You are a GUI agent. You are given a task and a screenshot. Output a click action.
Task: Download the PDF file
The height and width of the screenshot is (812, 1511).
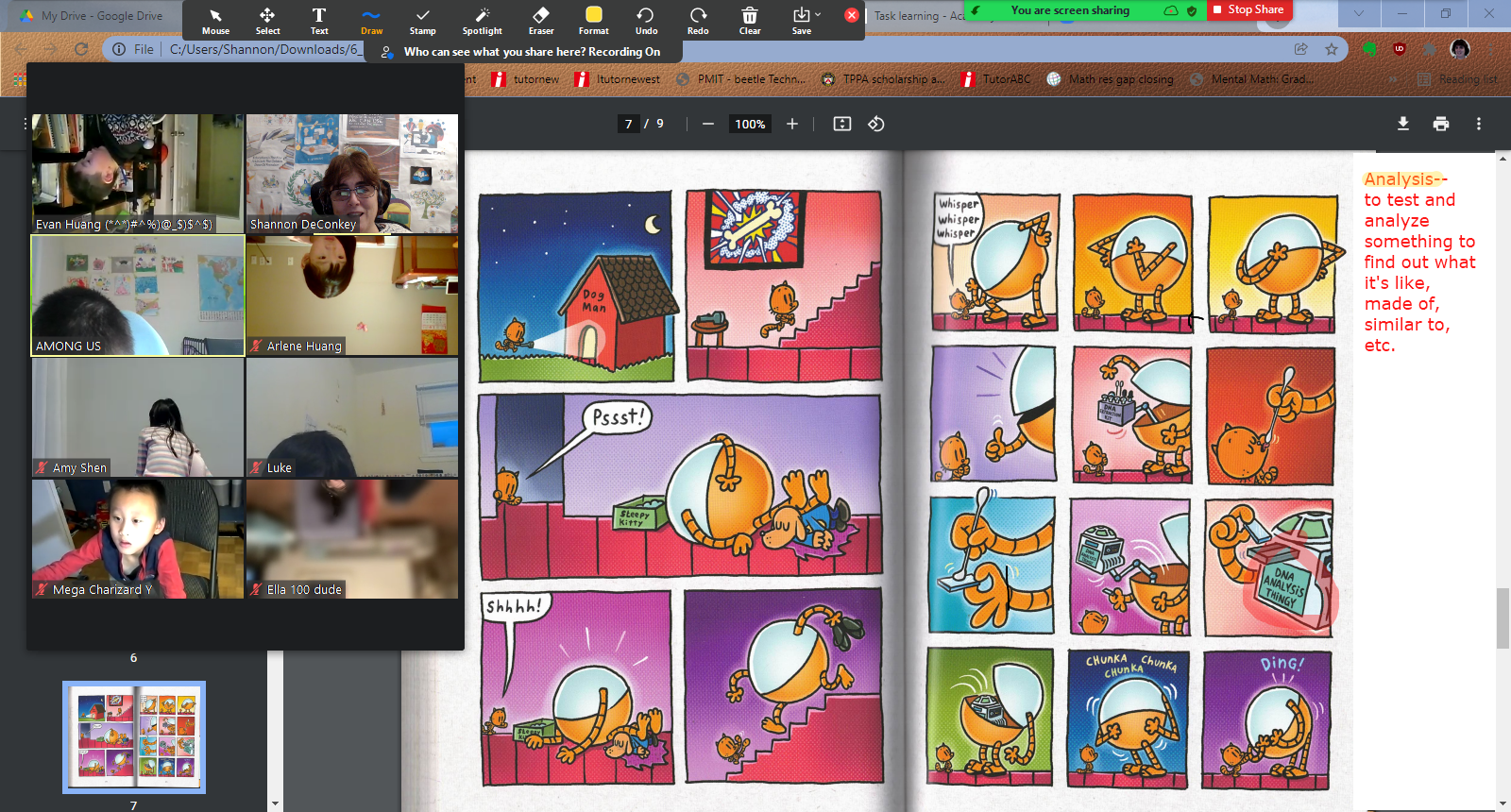(x=1403, y=124)
